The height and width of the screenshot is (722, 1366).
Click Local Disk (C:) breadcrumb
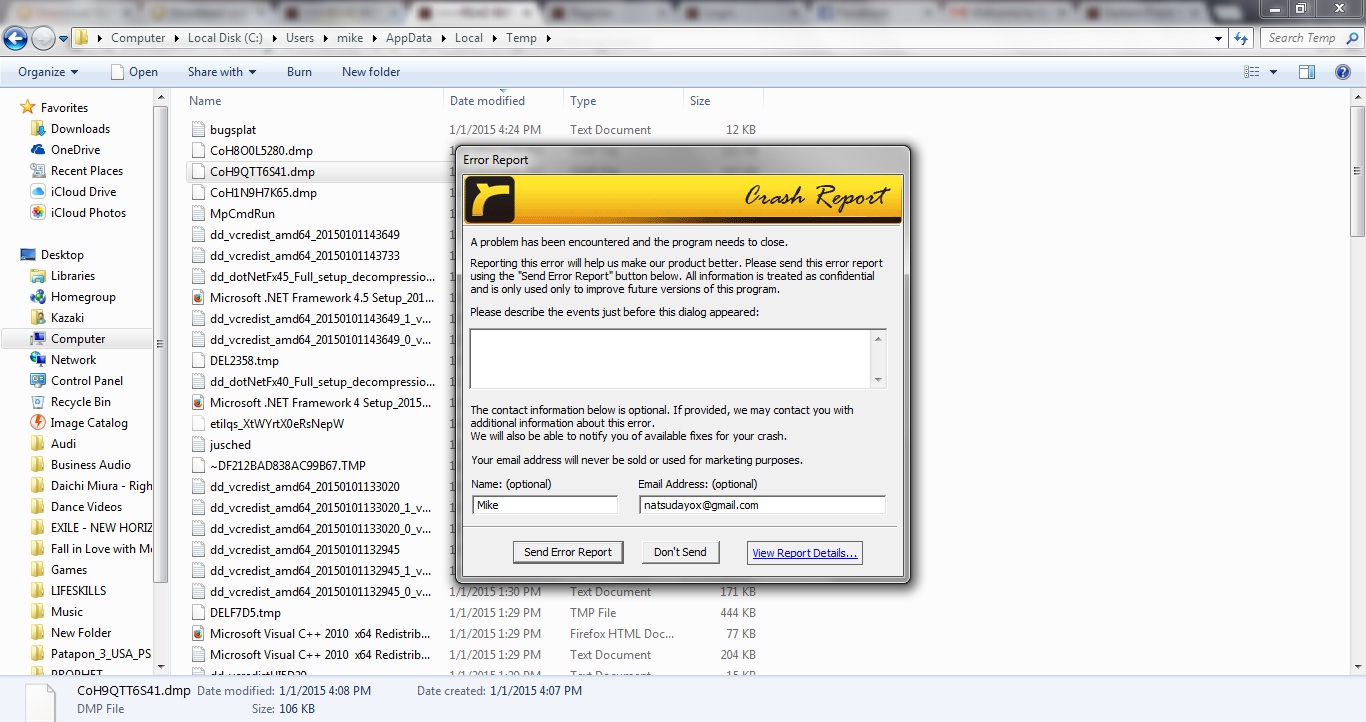click(225, 38)
